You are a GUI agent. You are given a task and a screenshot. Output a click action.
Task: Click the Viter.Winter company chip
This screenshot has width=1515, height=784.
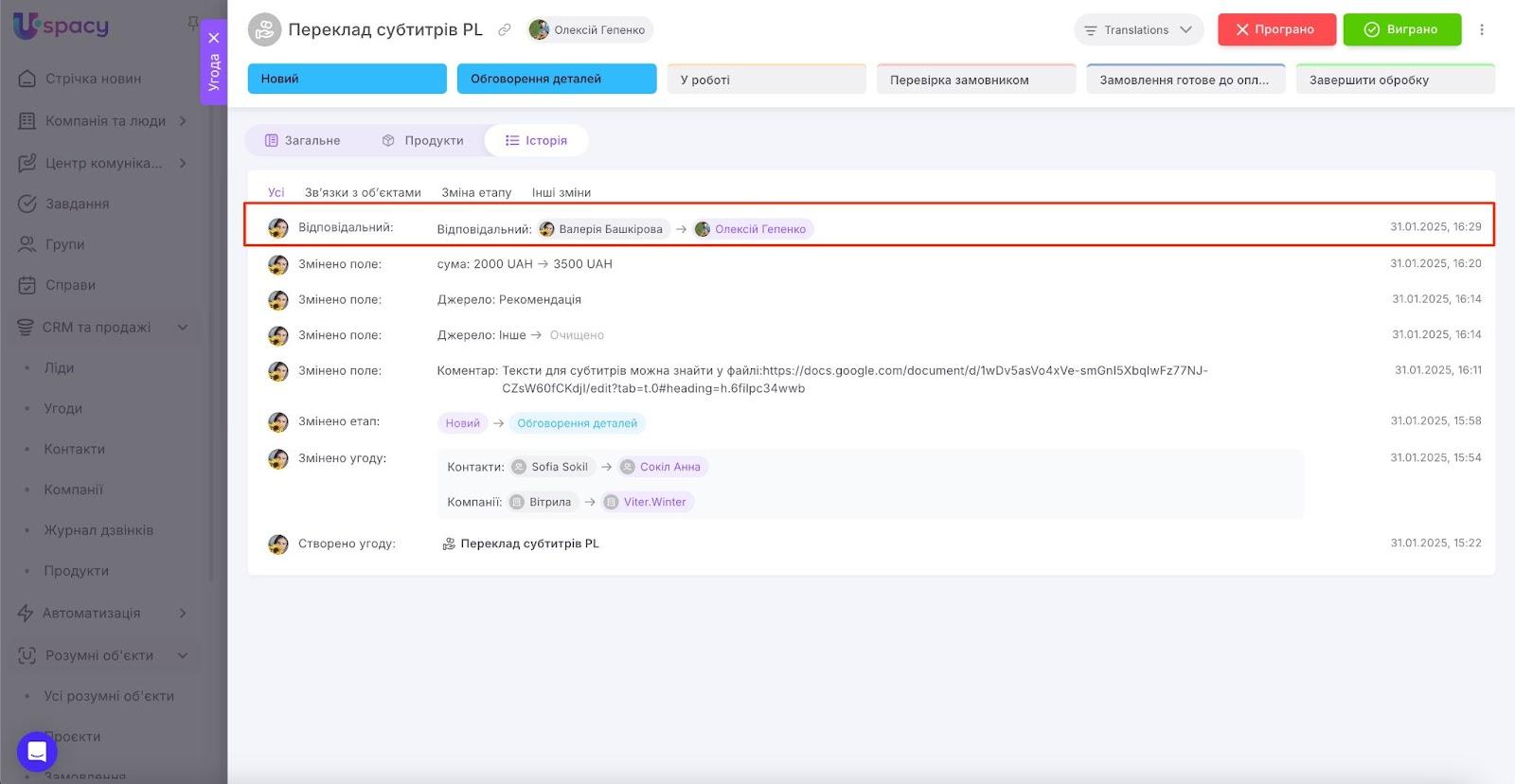[646, 502]
